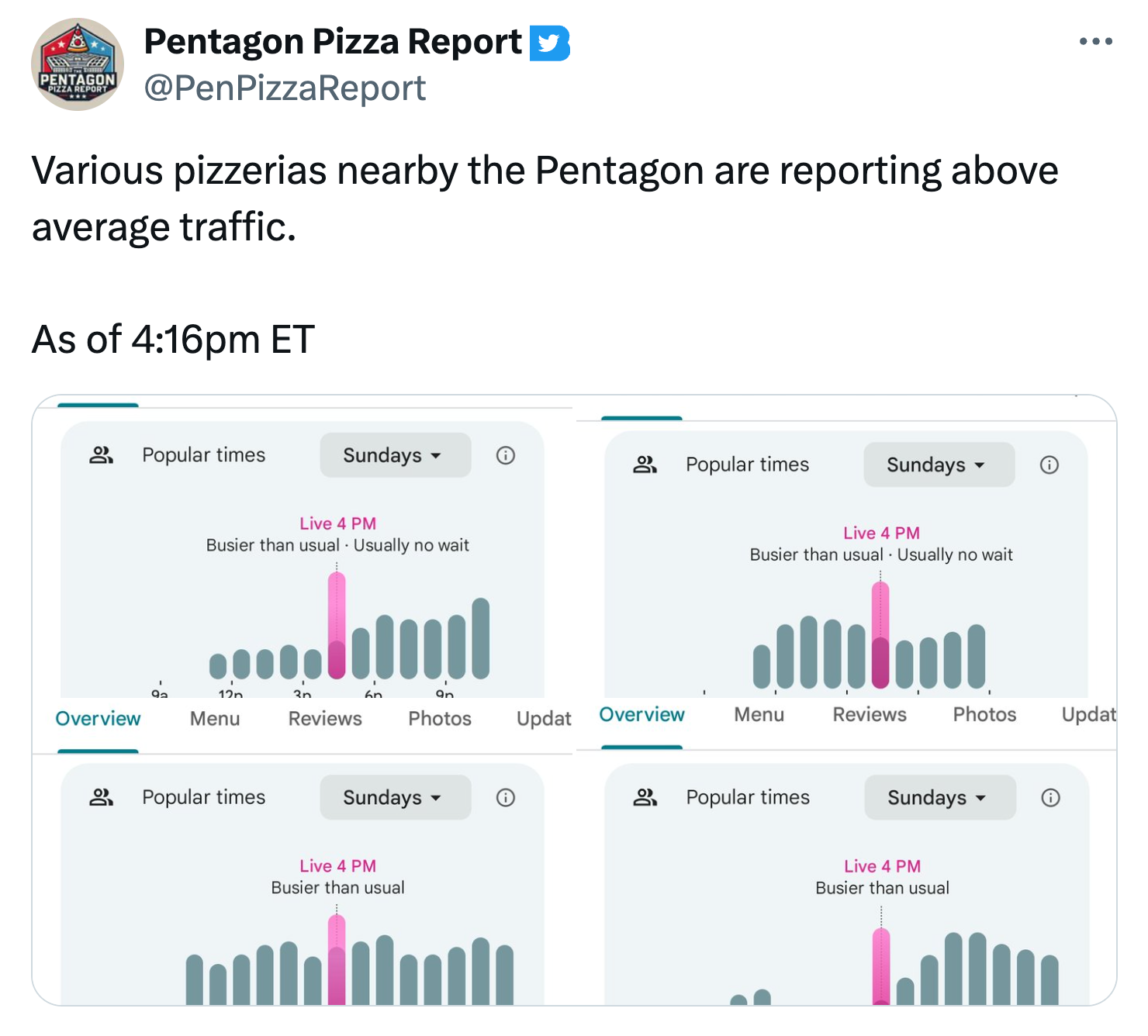Click people icon in top-left Popular times card
Image resolution: width=1148 pixels, height=1036 pixels.
point(102,455)
